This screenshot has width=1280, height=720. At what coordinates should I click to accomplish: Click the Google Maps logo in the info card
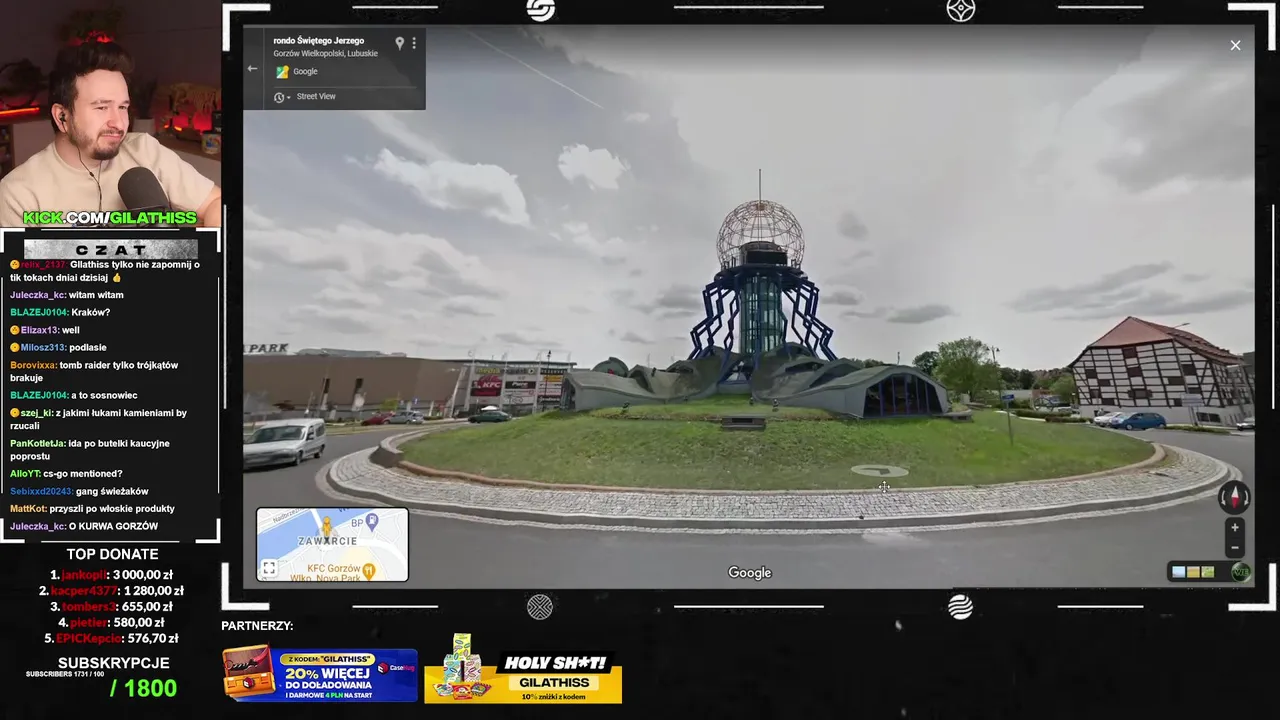click(x=282, y=71)
